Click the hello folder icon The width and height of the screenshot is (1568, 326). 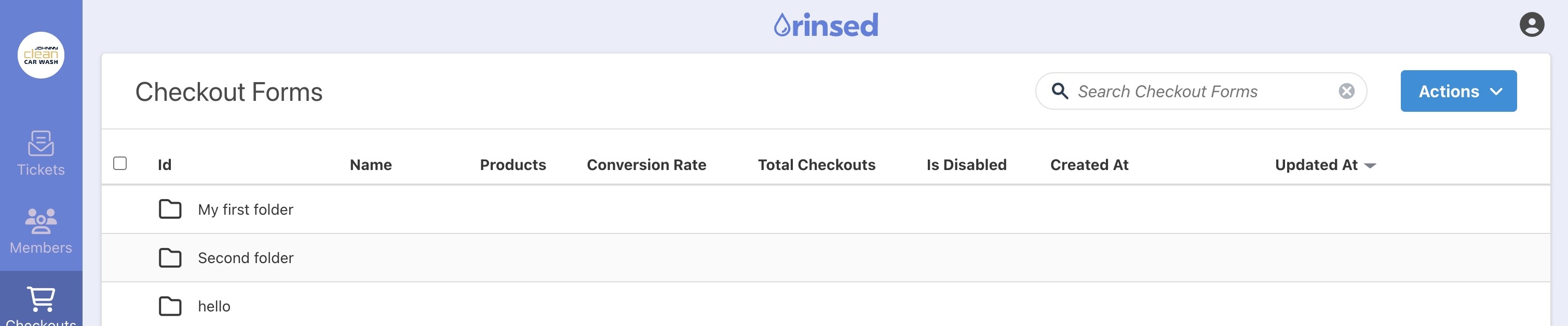point(170,306)
